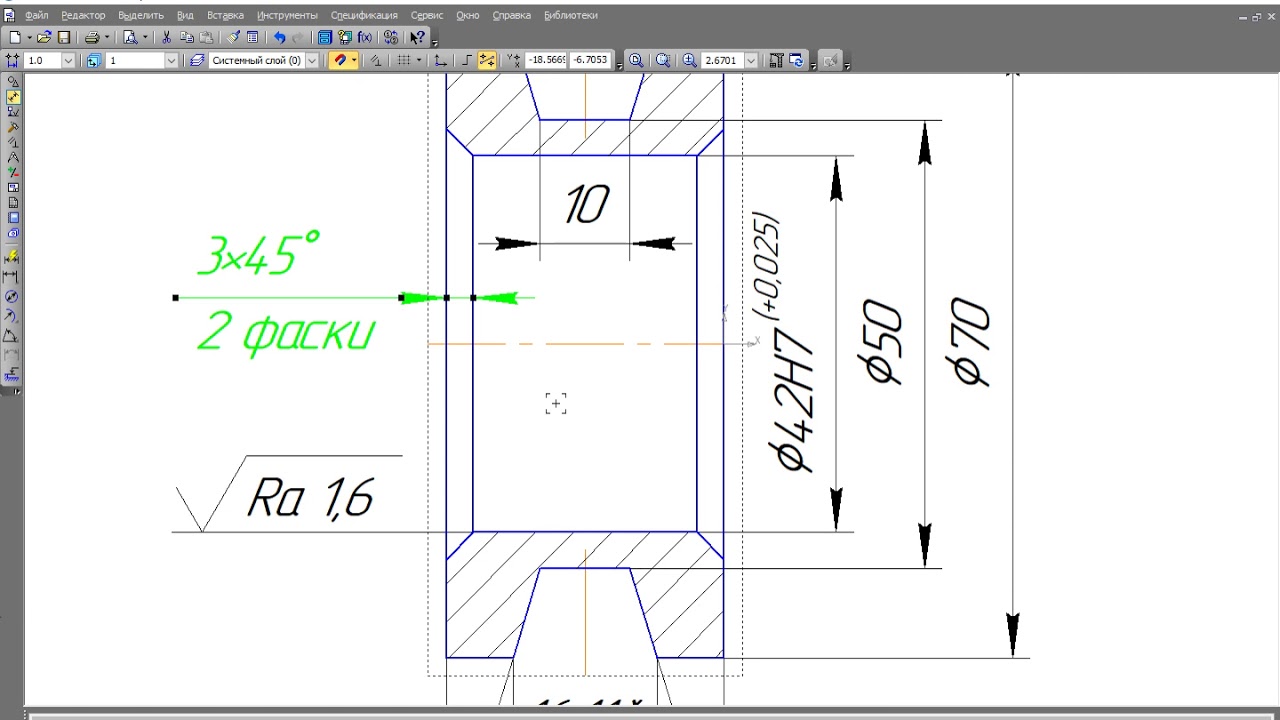Open the view scale 1.0 dropdown
Image resolution: width=1280 pixels, height=720 pixels.
[68, 60]
